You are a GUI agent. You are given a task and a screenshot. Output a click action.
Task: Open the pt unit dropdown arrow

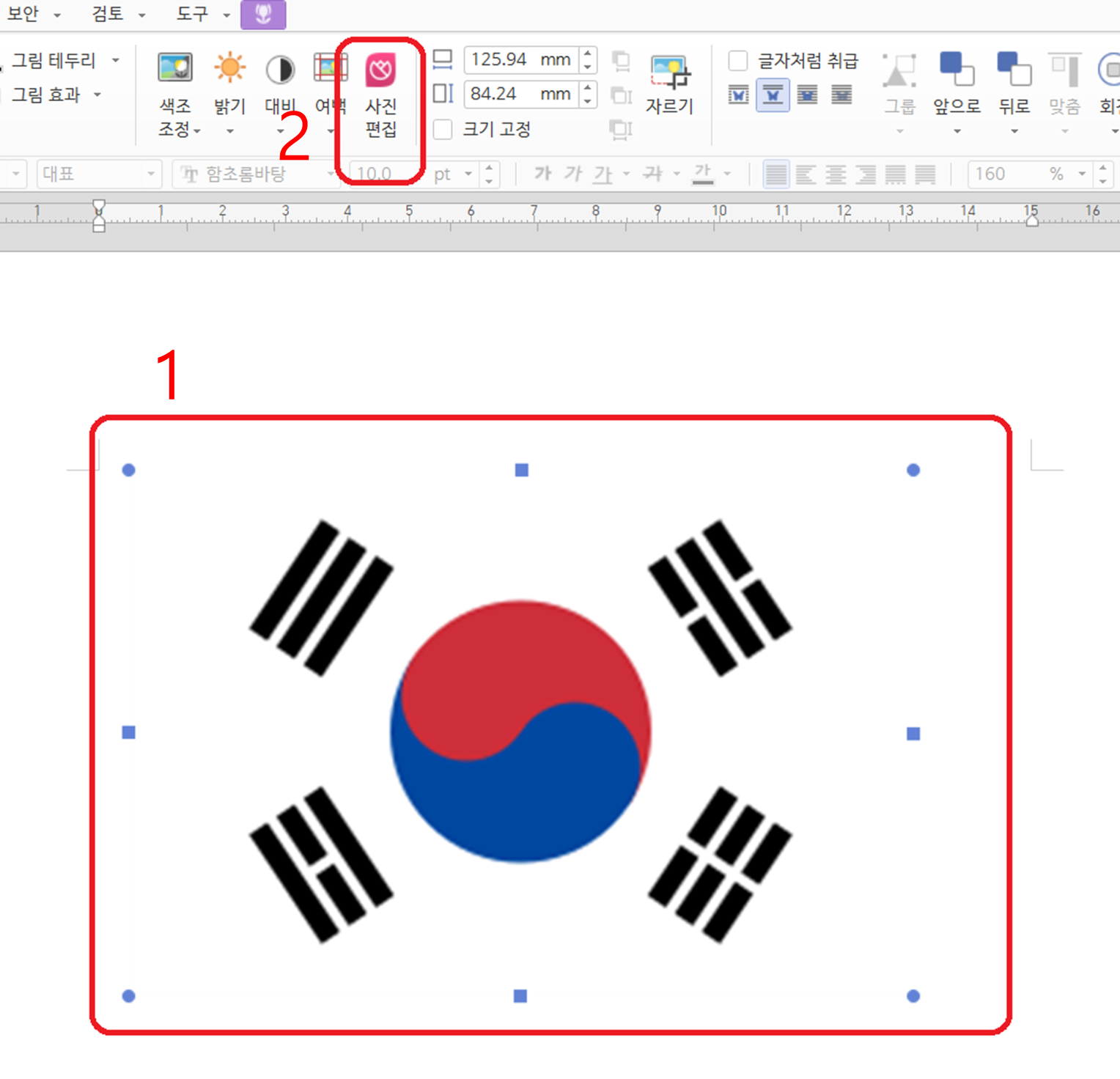pyautogui.click(x=468, y=174)
